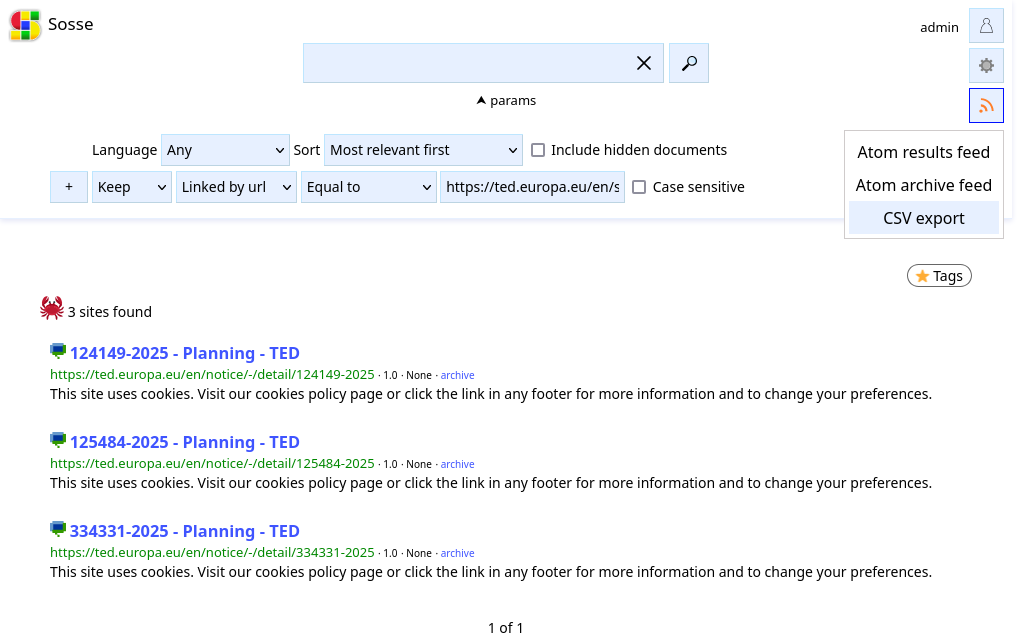Open the 124149-2025 - Planning - TED result
This screenshot has width=1024, height=634.
point(185,353)
